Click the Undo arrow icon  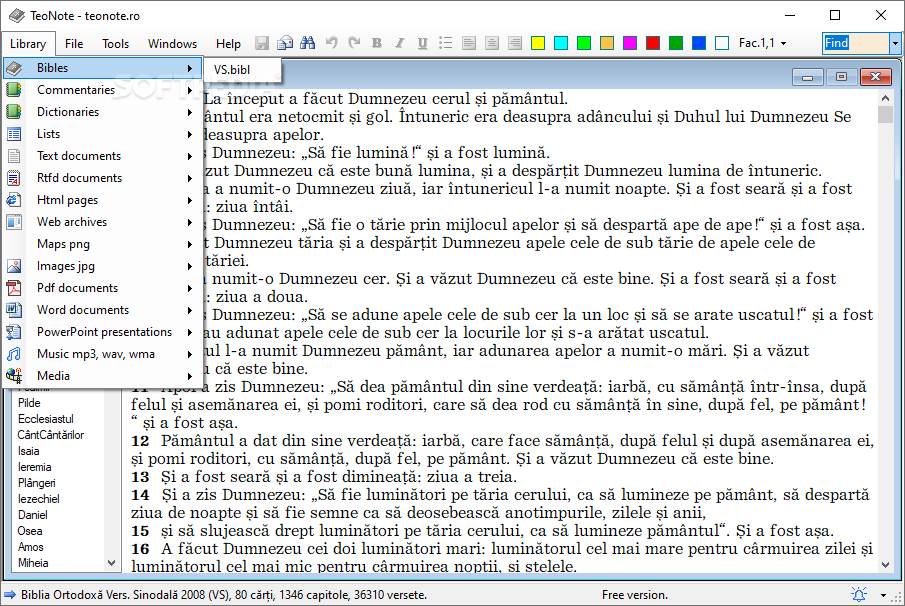click(331, 43)
